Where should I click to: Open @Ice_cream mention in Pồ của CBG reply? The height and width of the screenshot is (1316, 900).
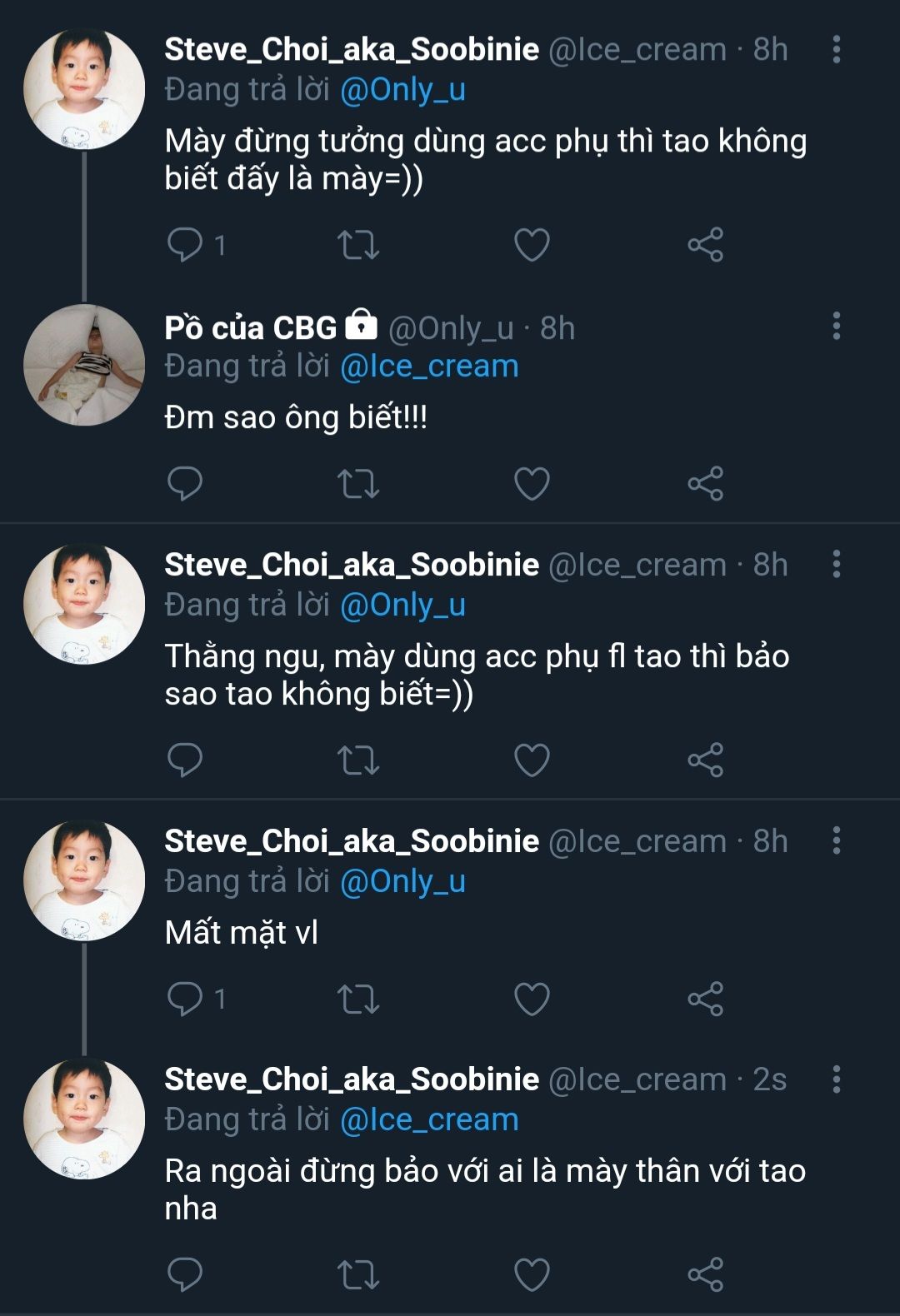pyautogui.click(x=429, y=366)
